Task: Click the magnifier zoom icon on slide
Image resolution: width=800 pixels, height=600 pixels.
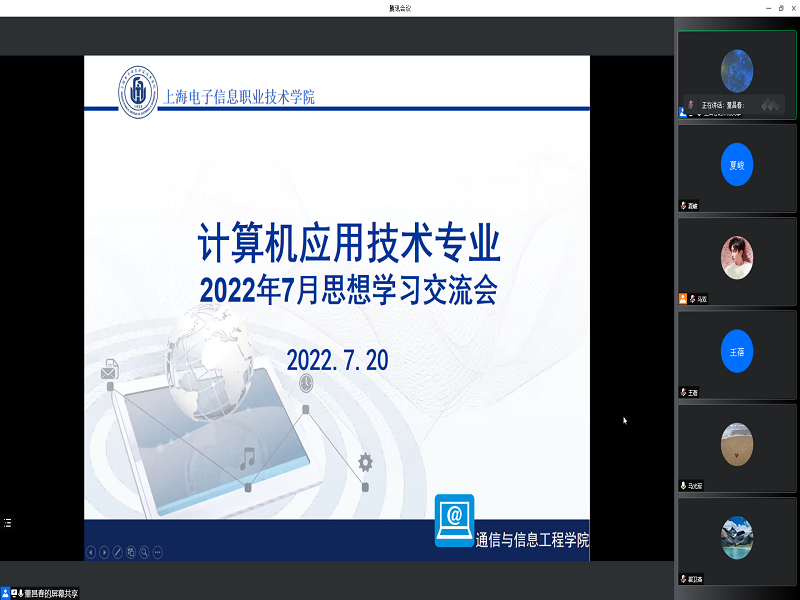Action: pos(144,552)
